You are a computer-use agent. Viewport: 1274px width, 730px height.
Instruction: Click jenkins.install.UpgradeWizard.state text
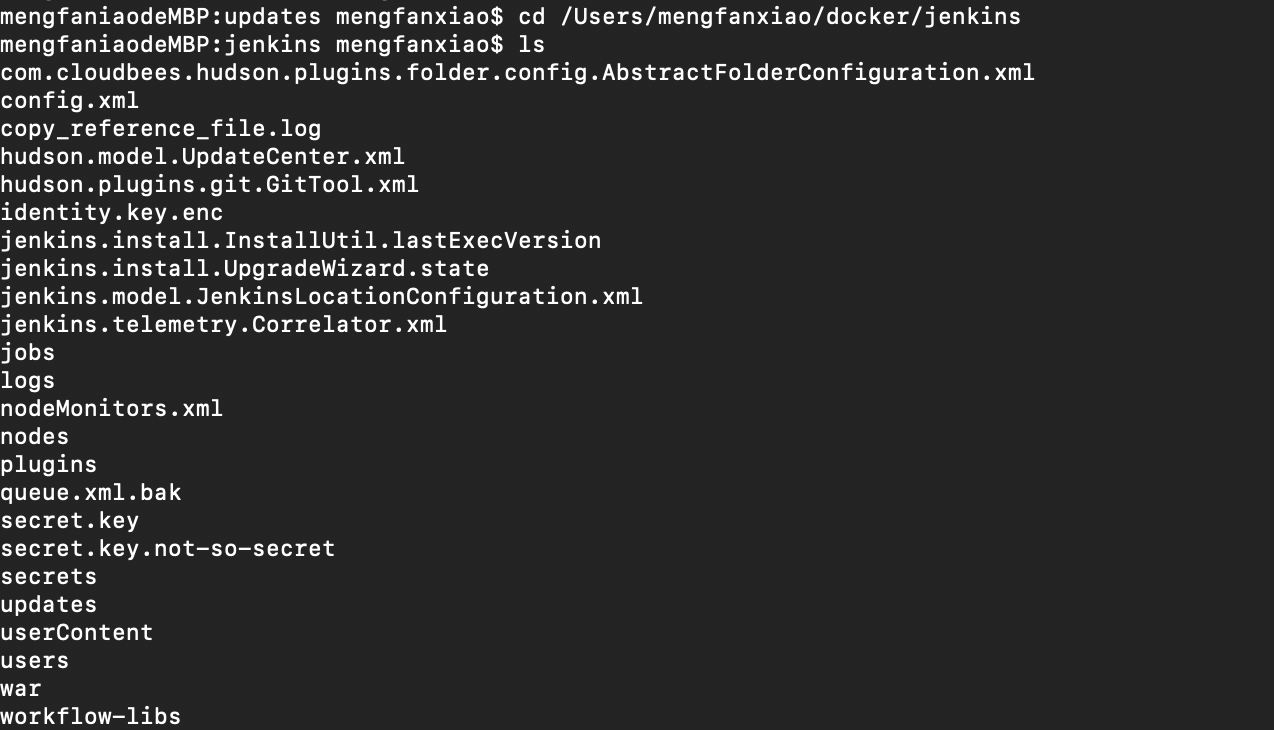pyautogui.click(x=244, y=269)
